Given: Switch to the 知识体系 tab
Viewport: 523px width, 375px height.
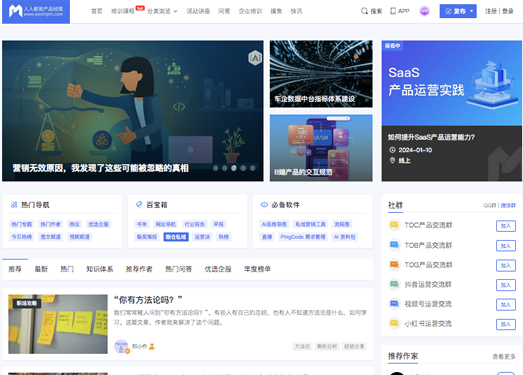Looking at the screenshot, I should coord(100,269).
